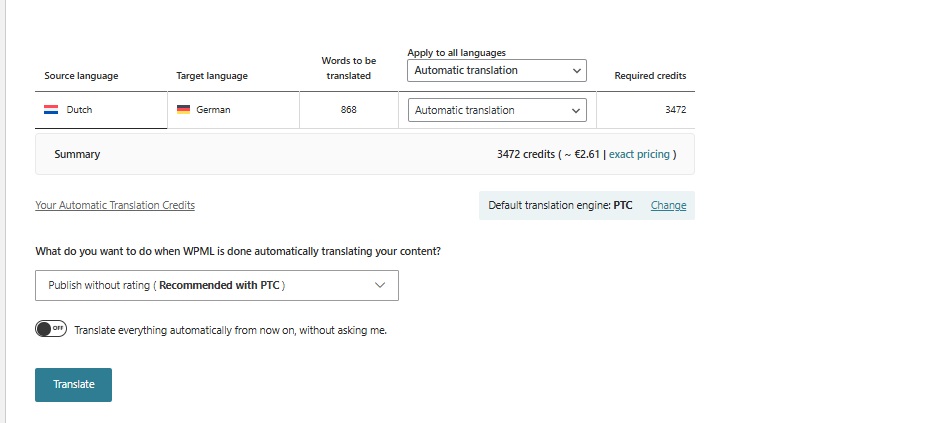
Task: Open Your Automatic Translation Credits link
Action: pos(115,205)
